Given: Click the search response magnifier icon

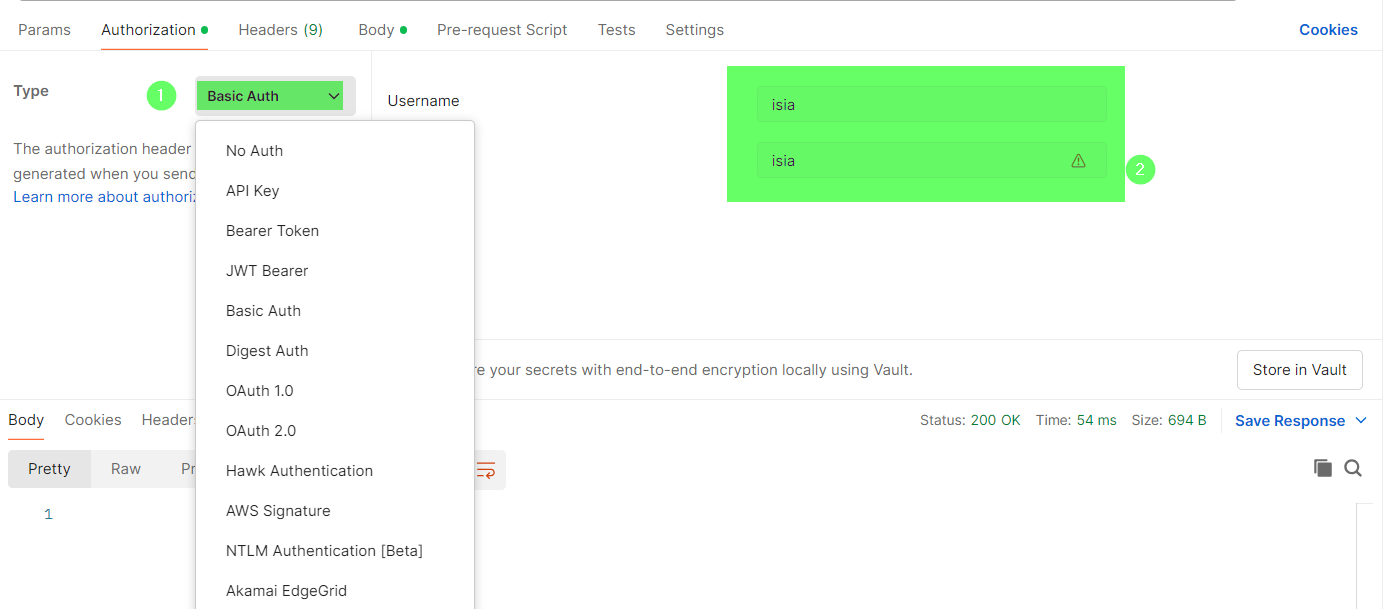Looking at the screenshot, I should [1353, 468].
